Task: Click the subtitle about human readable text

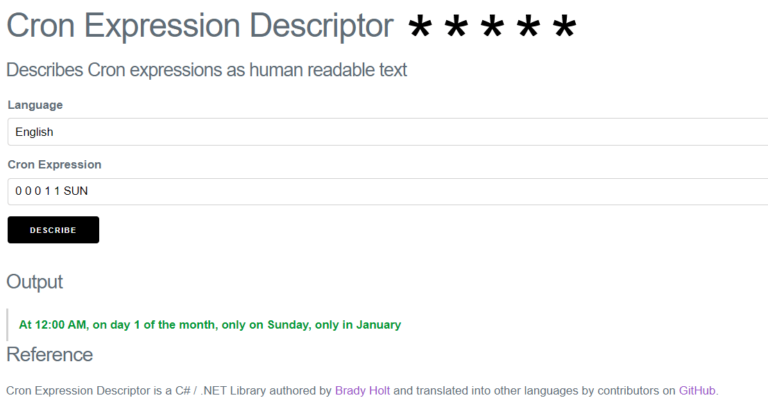Action: click(x=206, y=70)
